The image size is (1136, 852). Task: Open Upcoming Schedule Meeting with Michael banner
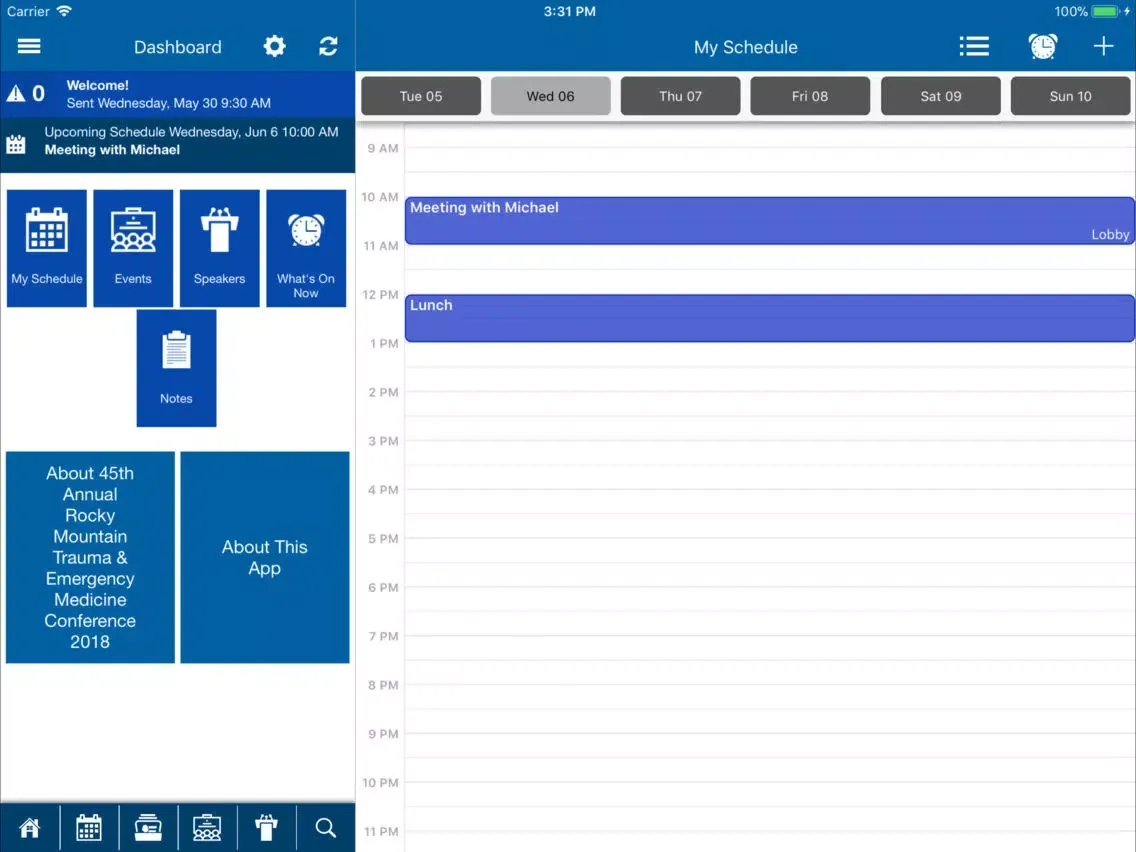[x=178, y=146]
